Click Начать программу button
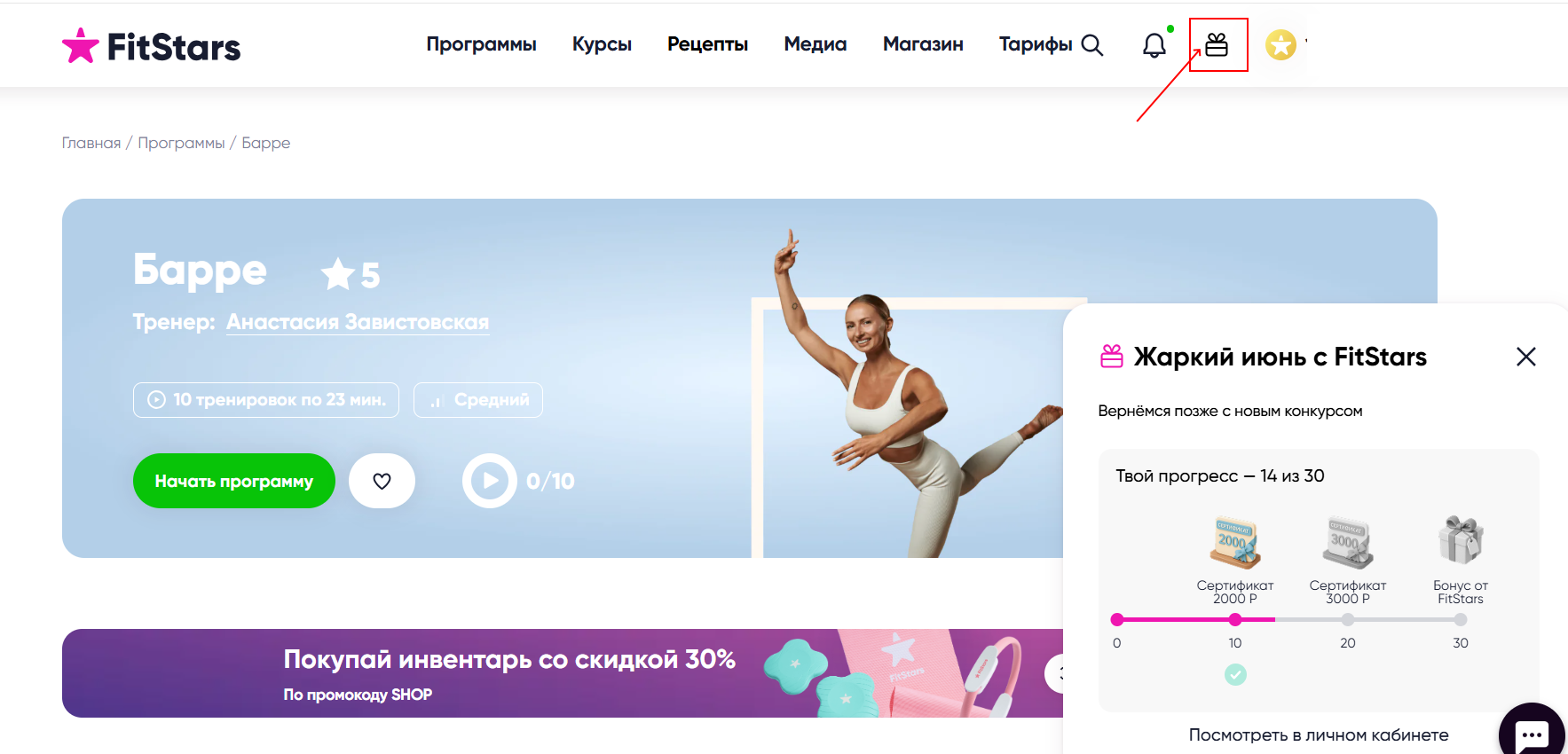 click(x=234, y=481)
